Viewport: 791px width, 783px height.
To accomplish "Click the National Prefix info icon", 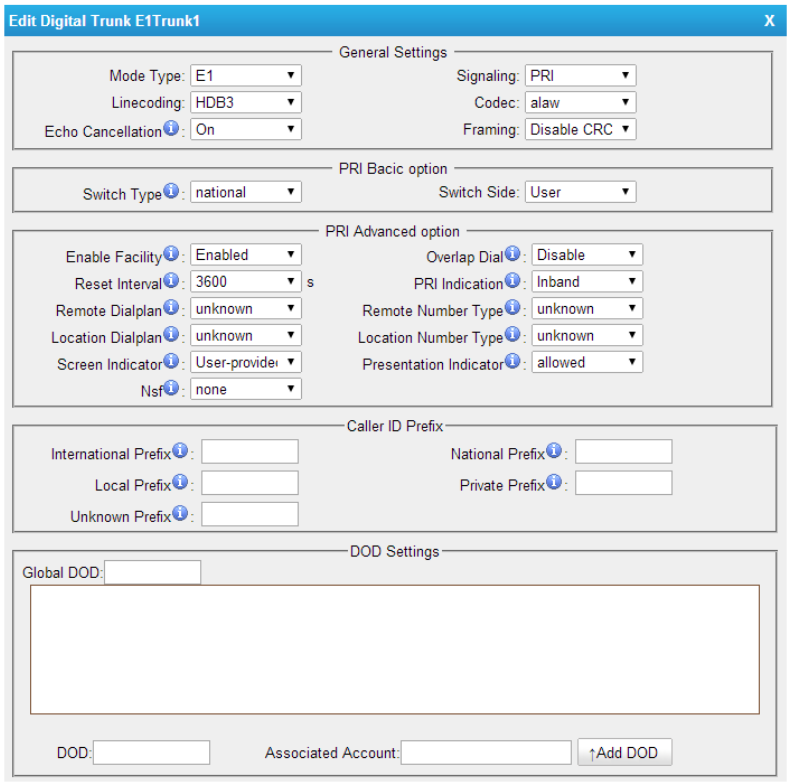I will click(554, 452).
